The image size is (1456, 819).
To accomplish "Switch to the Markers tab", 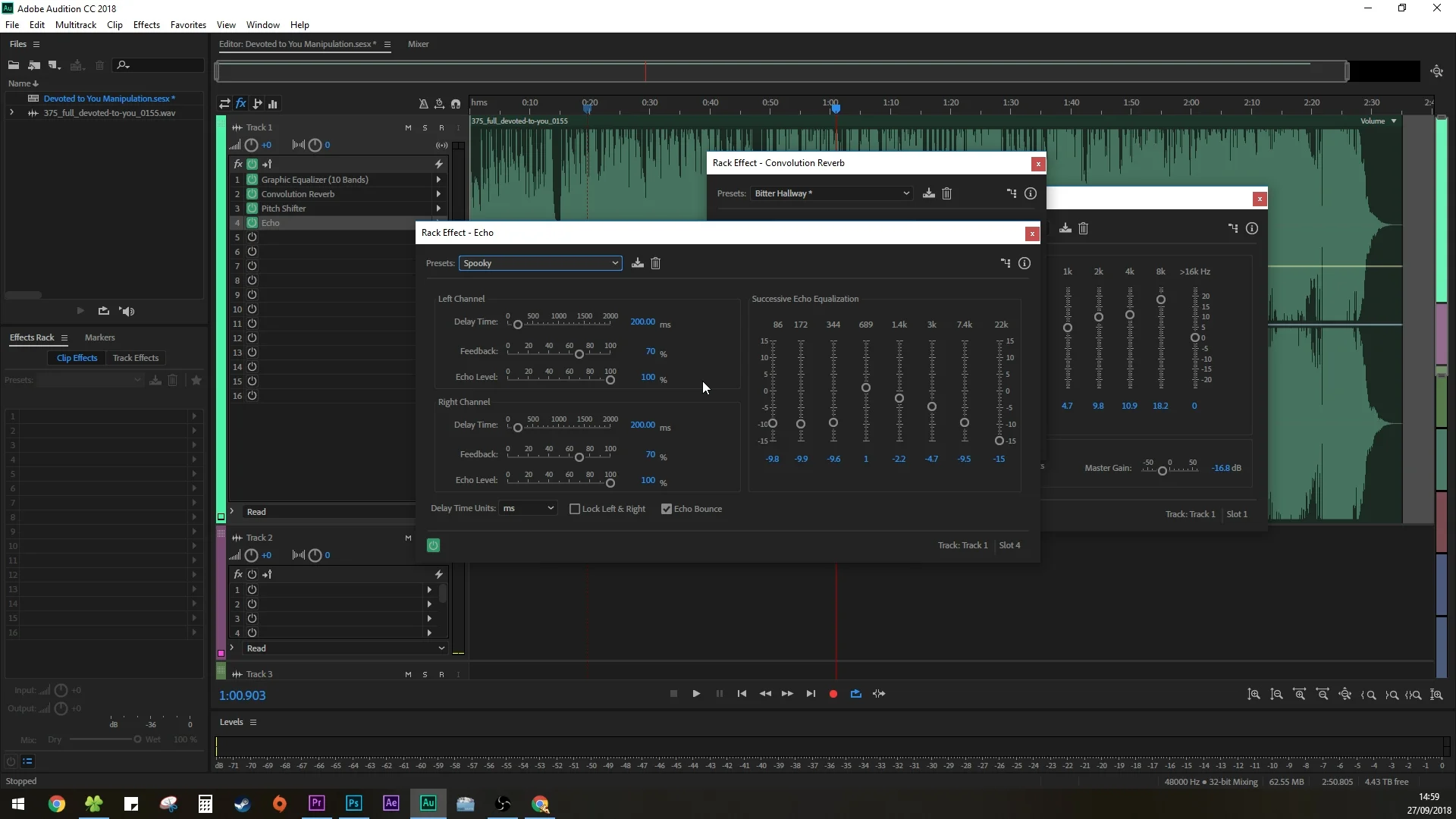I will tap(99, 337).
